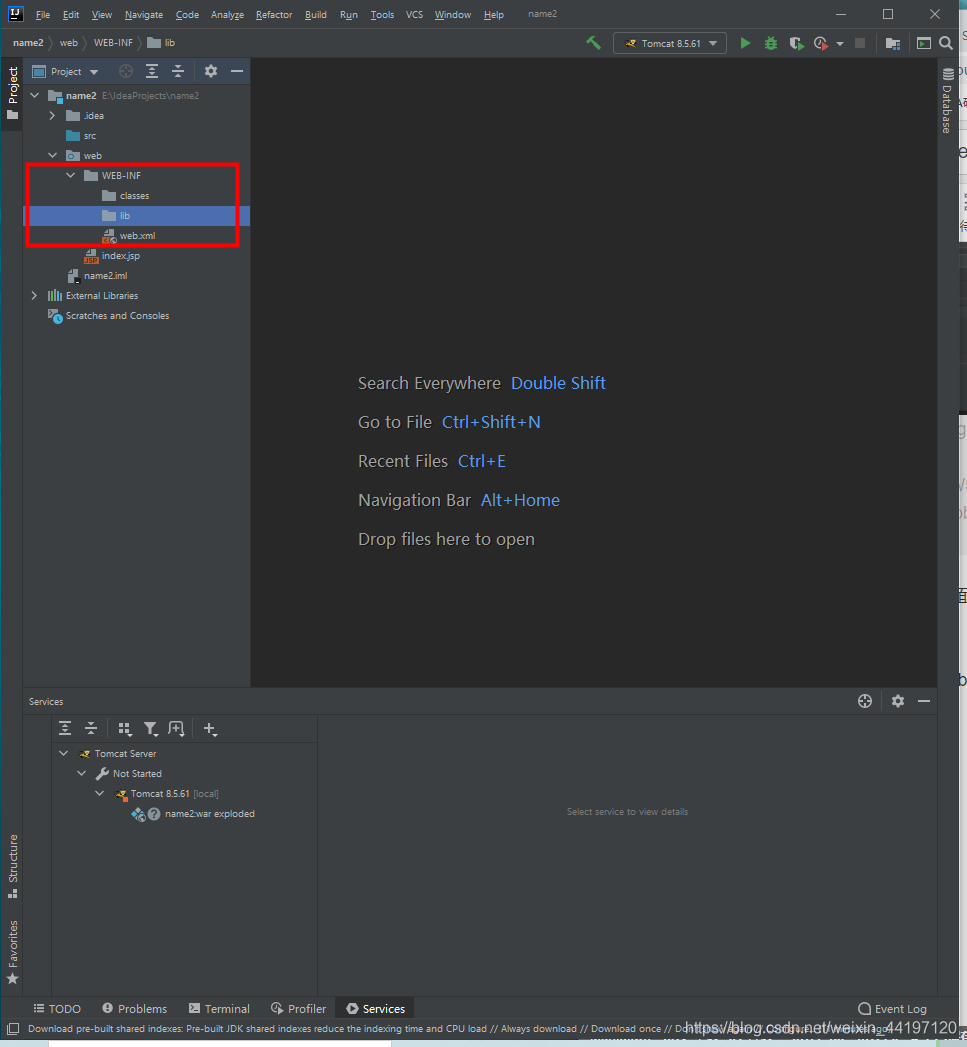Image resolution: width=967 pixels, height=1047 pixels.
Task: Open the Tomcat 8.5.61 run configuration dropdown
Action: click(670, 43)
